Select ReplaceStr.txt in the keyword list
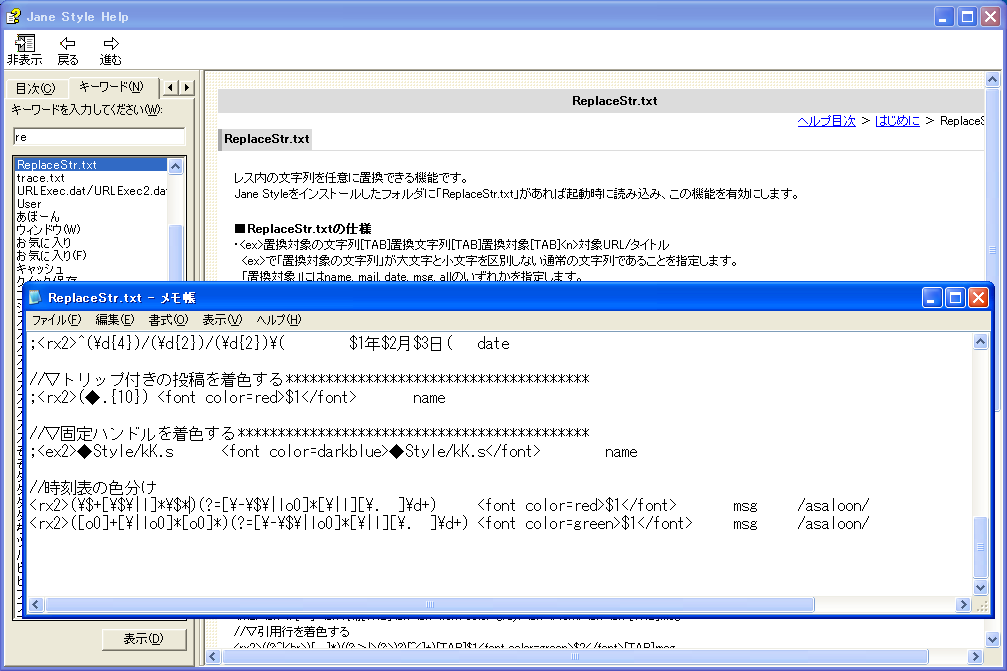This screenshot has height=671, width=1007. [91, 165]
